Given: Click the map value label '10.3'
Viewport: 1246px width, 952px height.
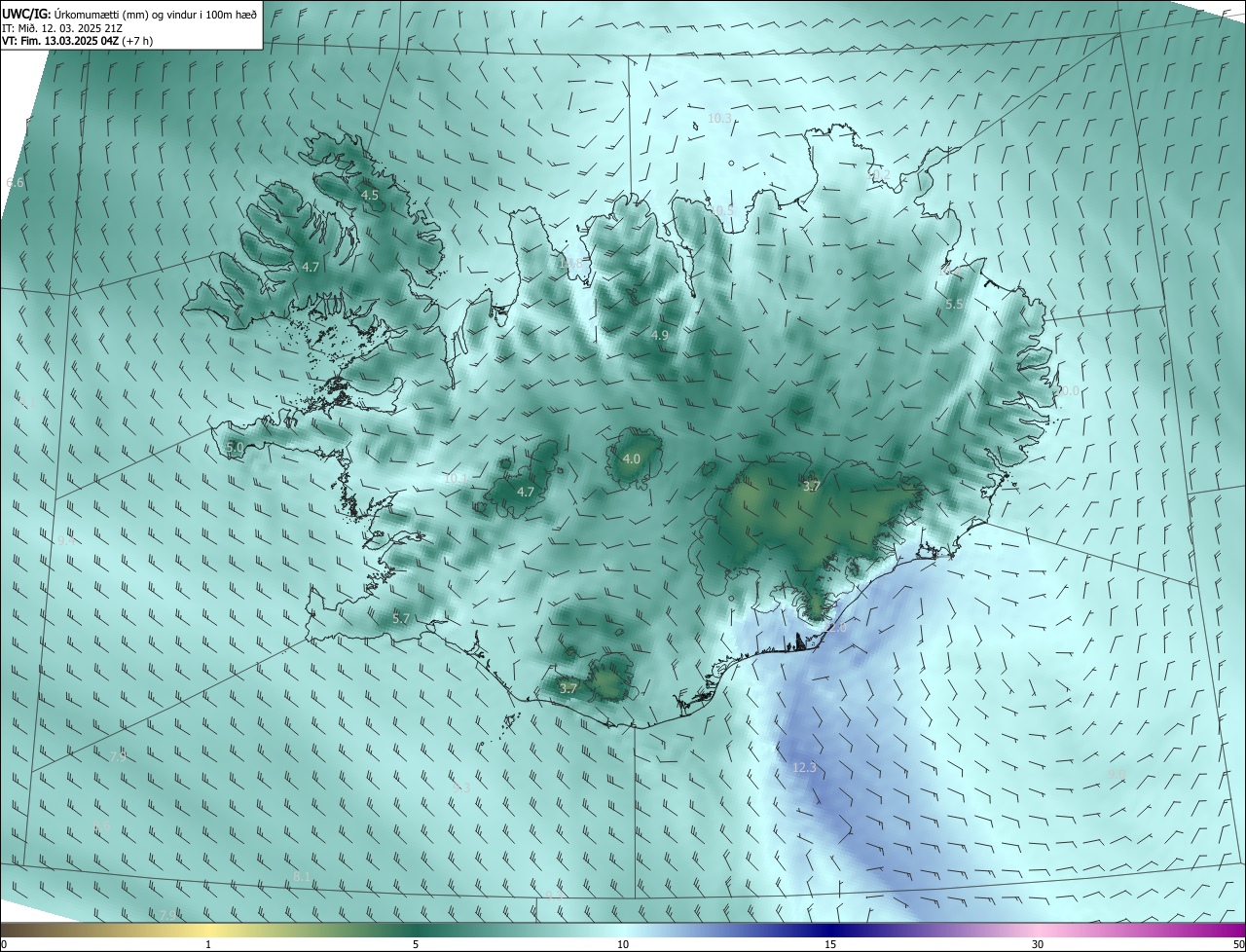Looking at the screenshot, I should click(x=719, y=118).
